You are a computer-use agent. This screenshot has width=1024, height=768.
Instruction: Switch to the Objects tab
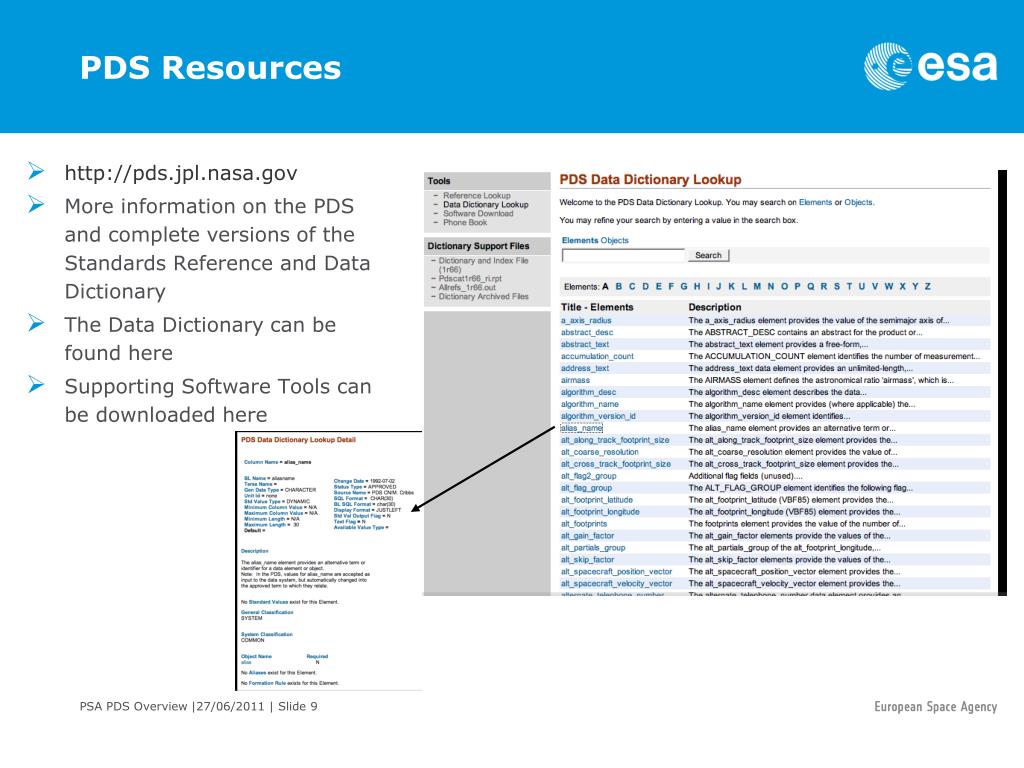point(615,240)
